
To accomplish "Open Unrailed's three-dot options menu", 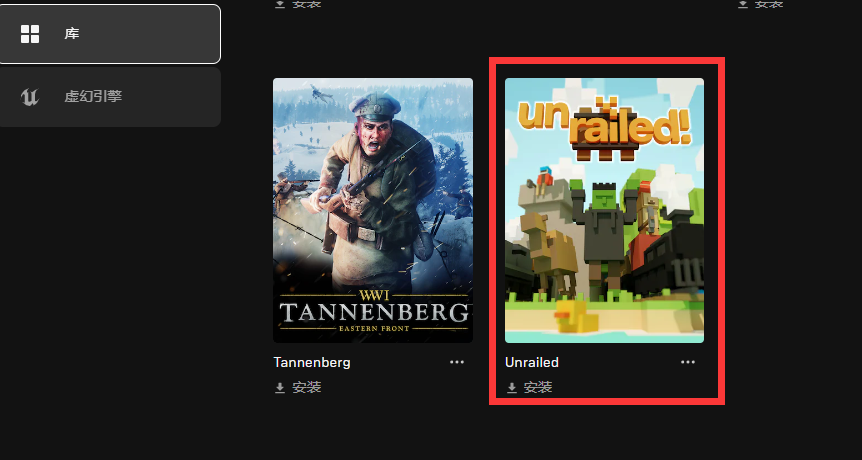I will click(688, 362).
